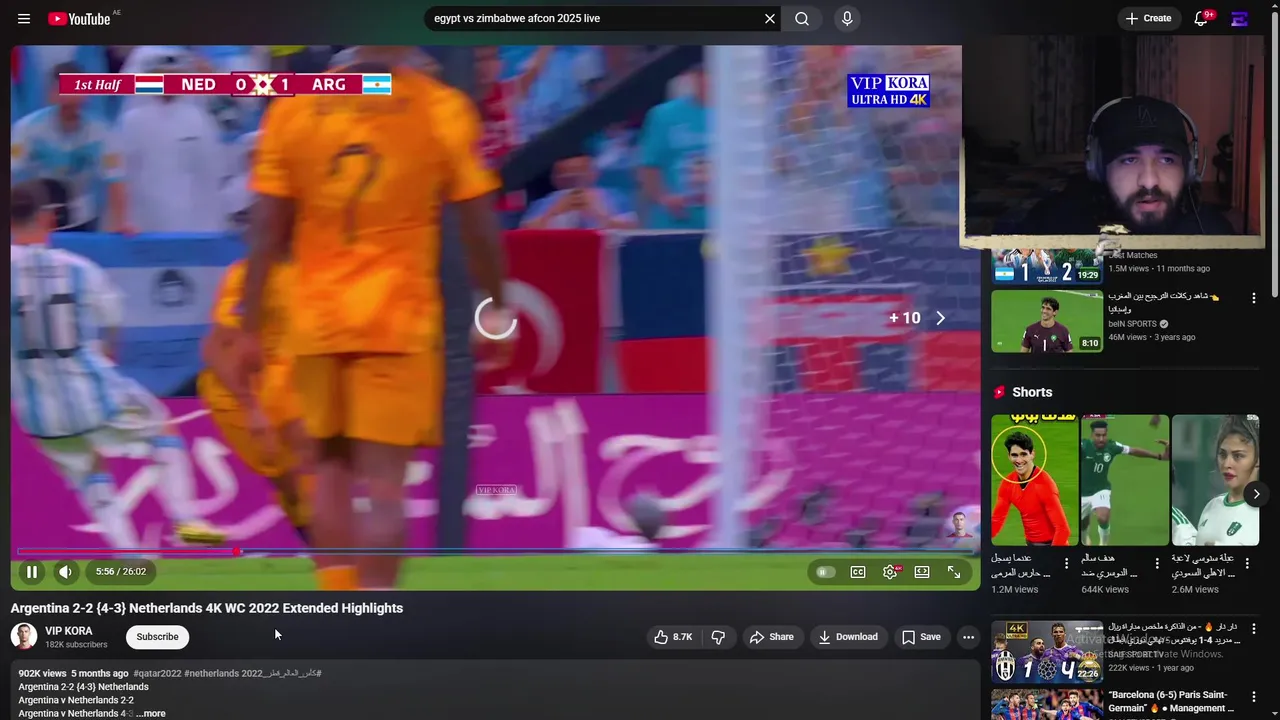
Task: Open options for the beIN SPORTS video
Action: tap(1253, 299)
